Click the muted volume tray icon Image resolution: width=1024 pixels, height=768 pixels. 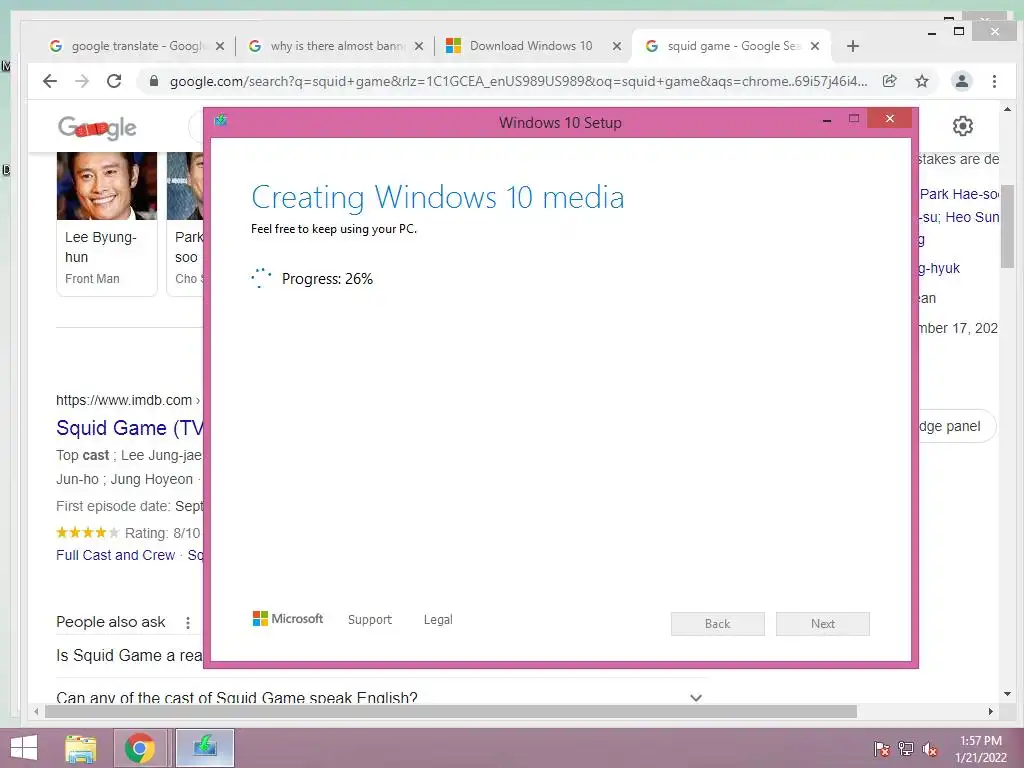click(x=930, y=749)
